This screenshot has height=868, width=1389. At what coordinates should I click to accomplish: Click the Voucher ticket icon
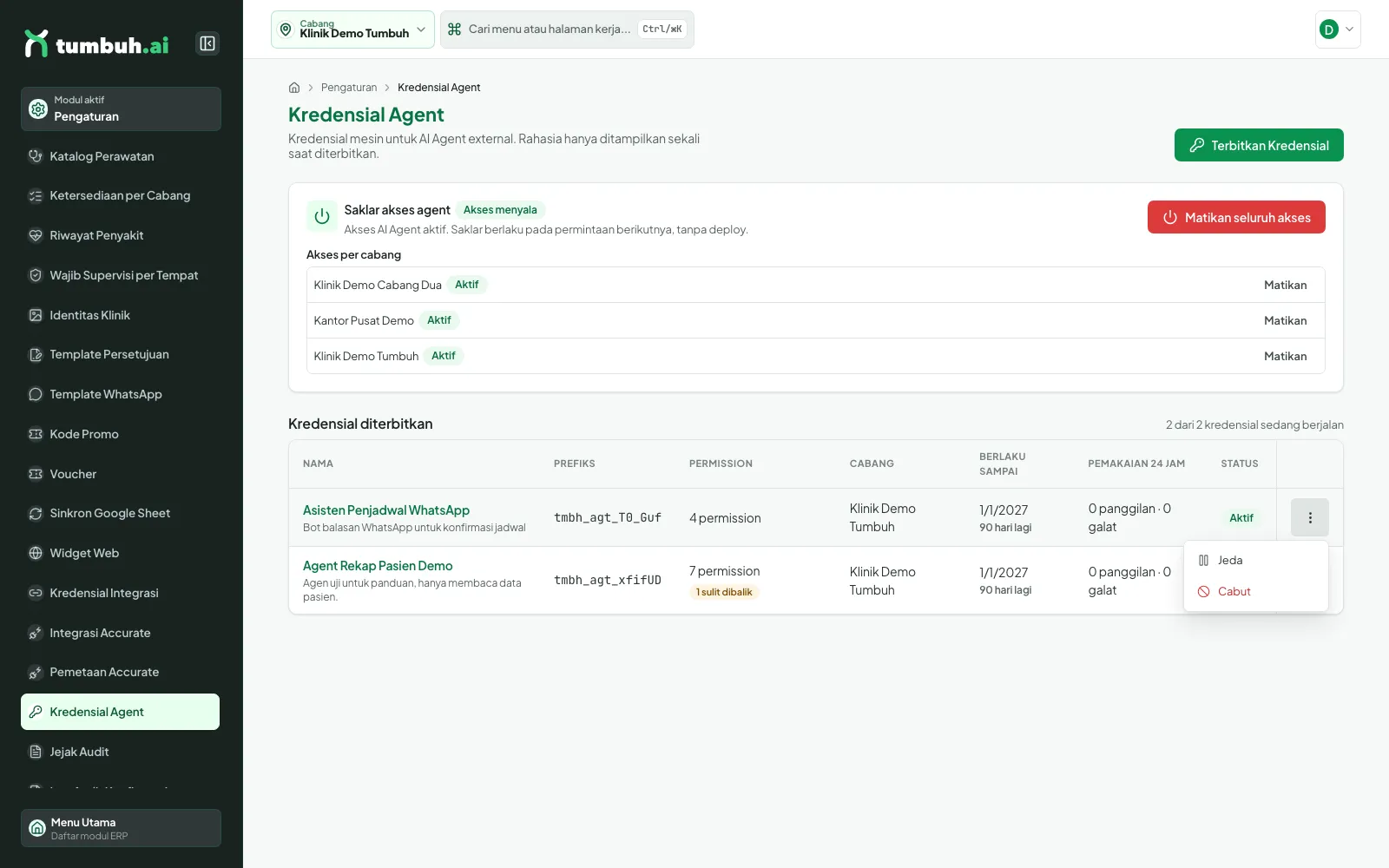[x=36, y=474]
